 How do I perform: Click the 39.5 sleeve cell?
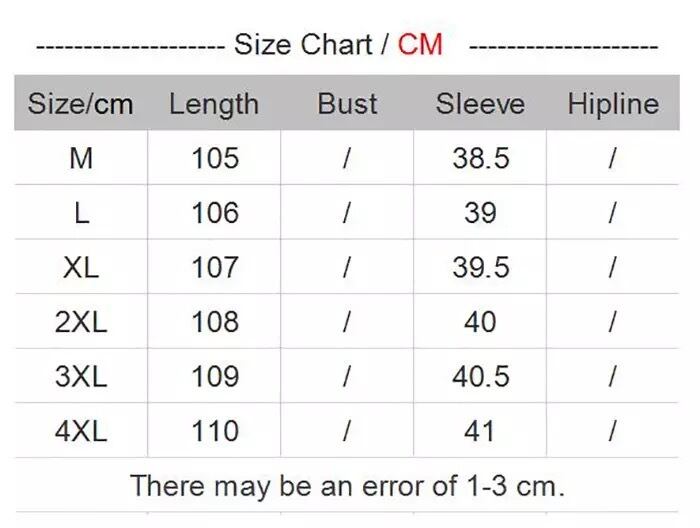tap(481, 267)
